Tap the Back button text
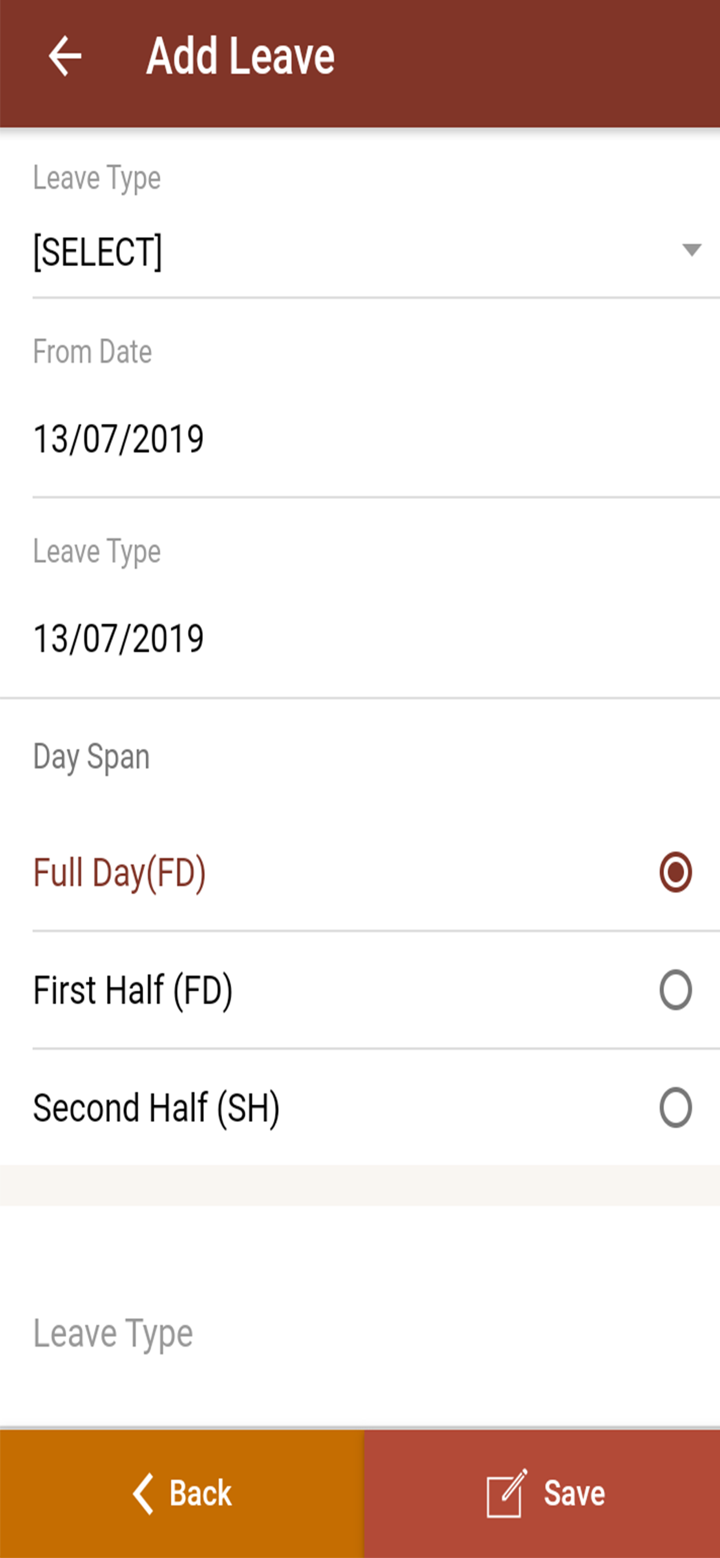The height and width of the screenshot is (1558, 720). [200, 1493]
